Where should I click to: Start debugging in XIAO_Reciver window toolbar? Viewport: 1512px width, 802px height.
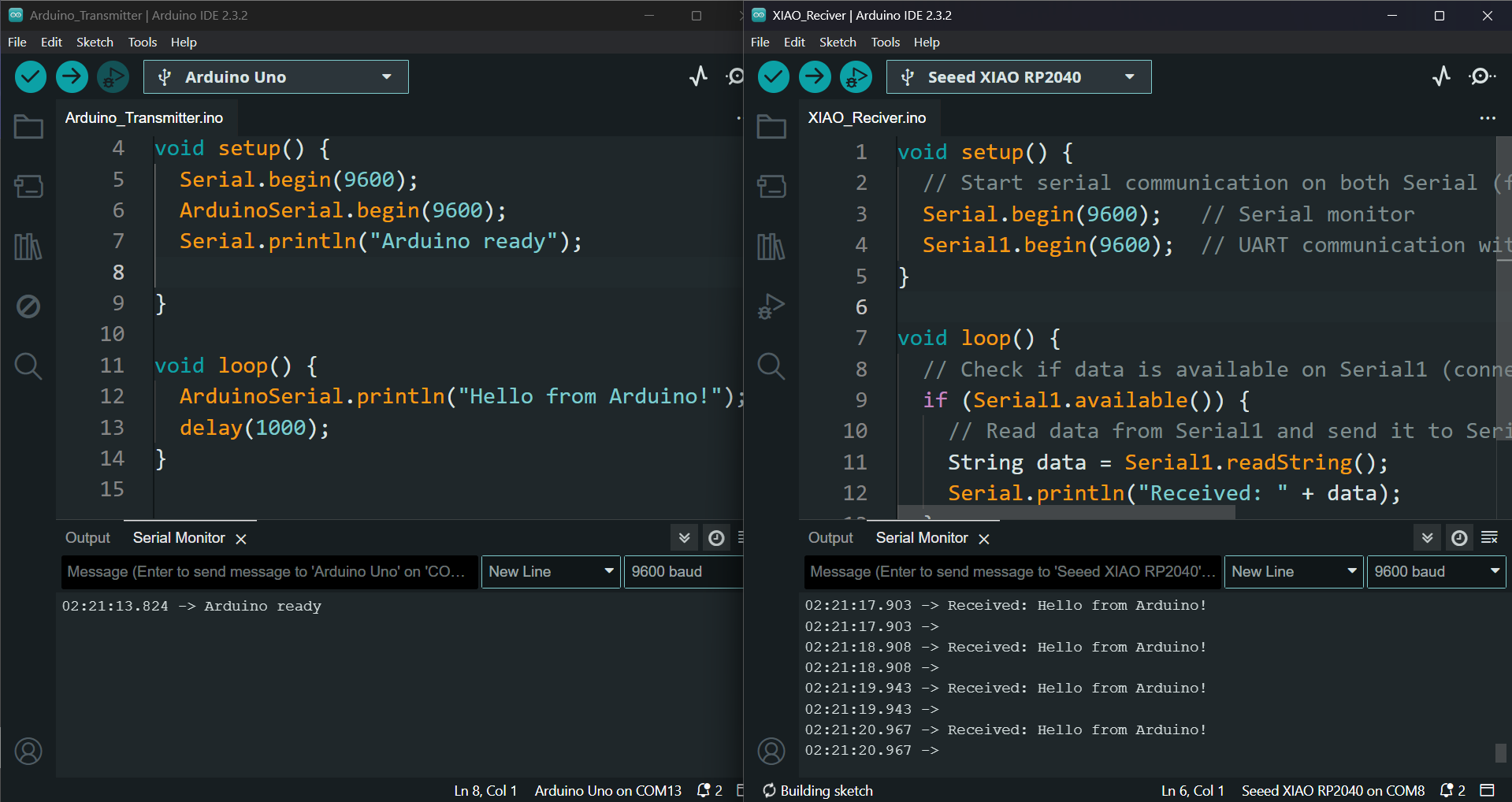pos(856,76)
